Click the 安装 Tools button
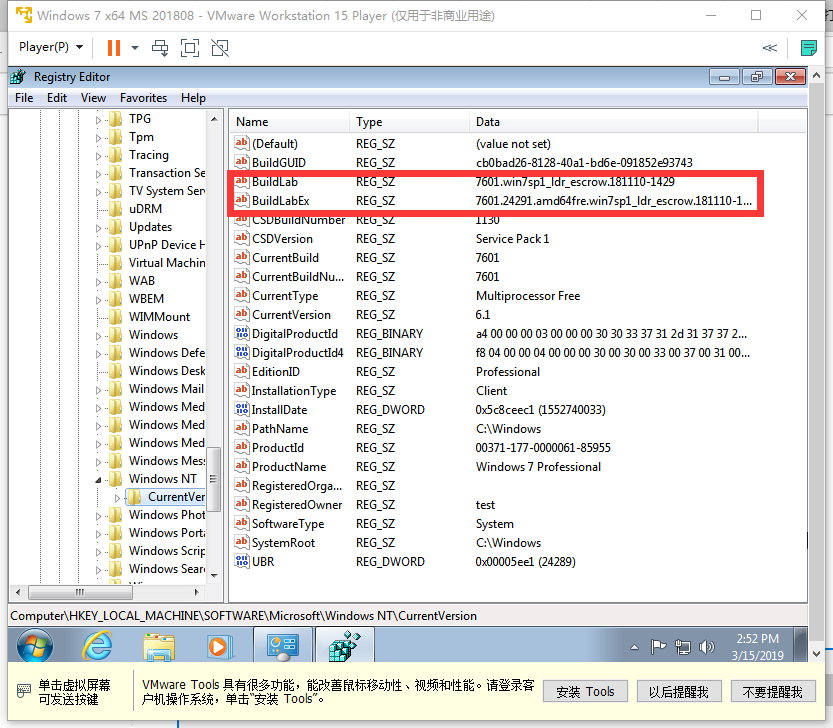Image resolution: width=833 pixels, height=728 pixels. (x=585, y=691)
